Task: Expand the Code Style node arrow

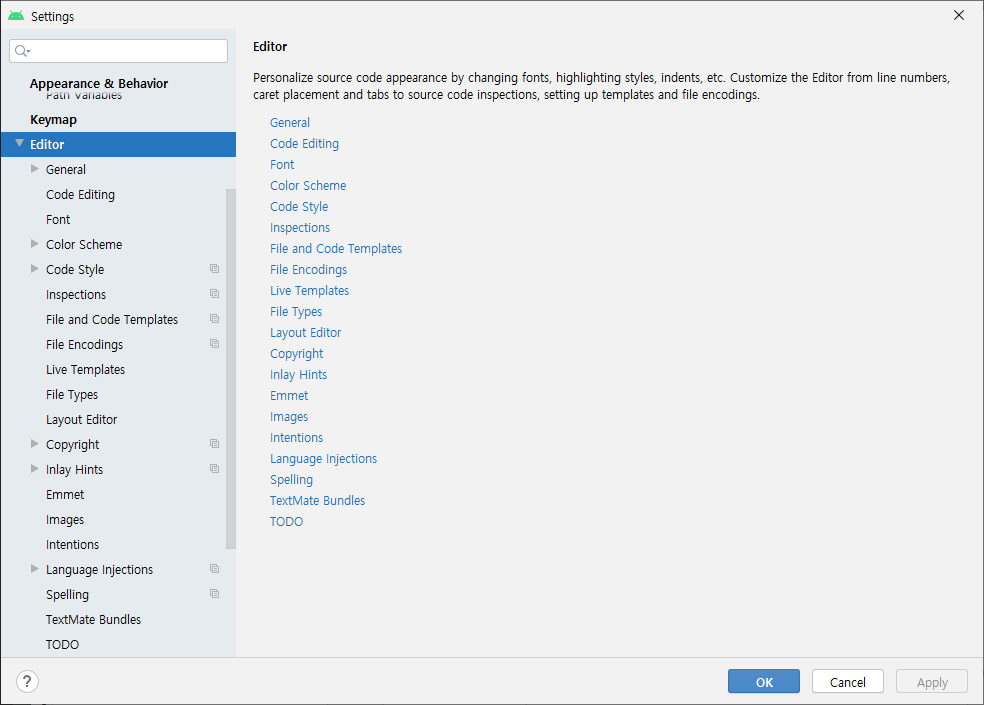Action: pos(35,269)
